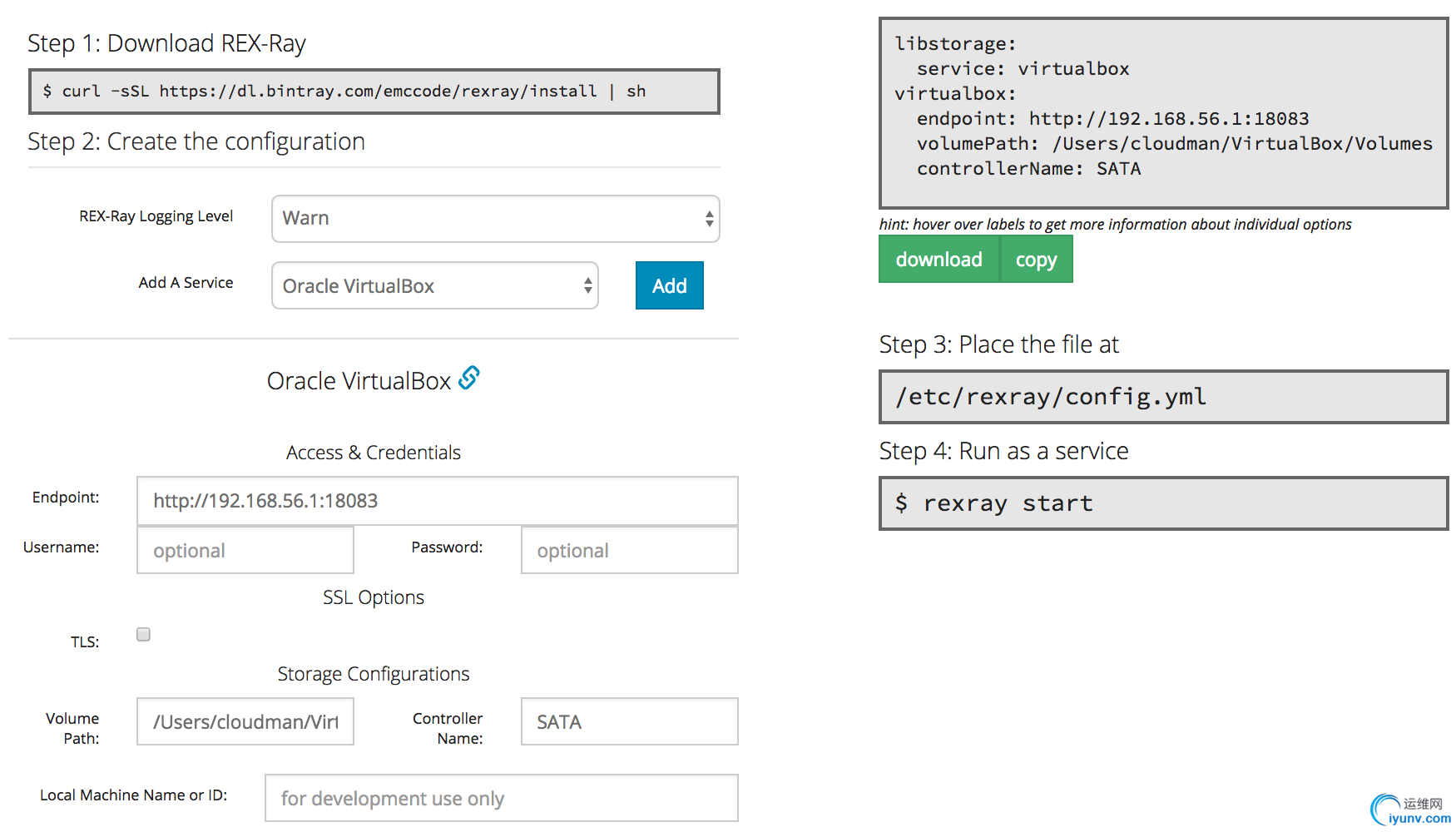Enable the TLS checkbox
Viewport: 1456px width, 832px height.
pos(143,635)
